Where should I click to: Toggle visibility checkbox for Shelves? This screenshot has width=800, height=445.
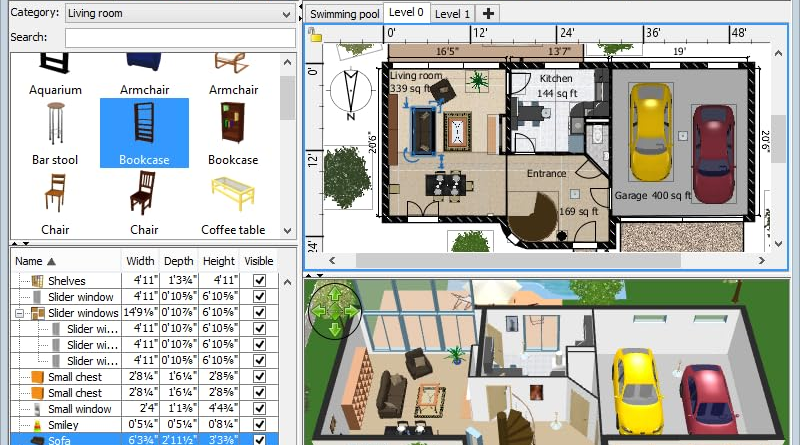[260, 281]
